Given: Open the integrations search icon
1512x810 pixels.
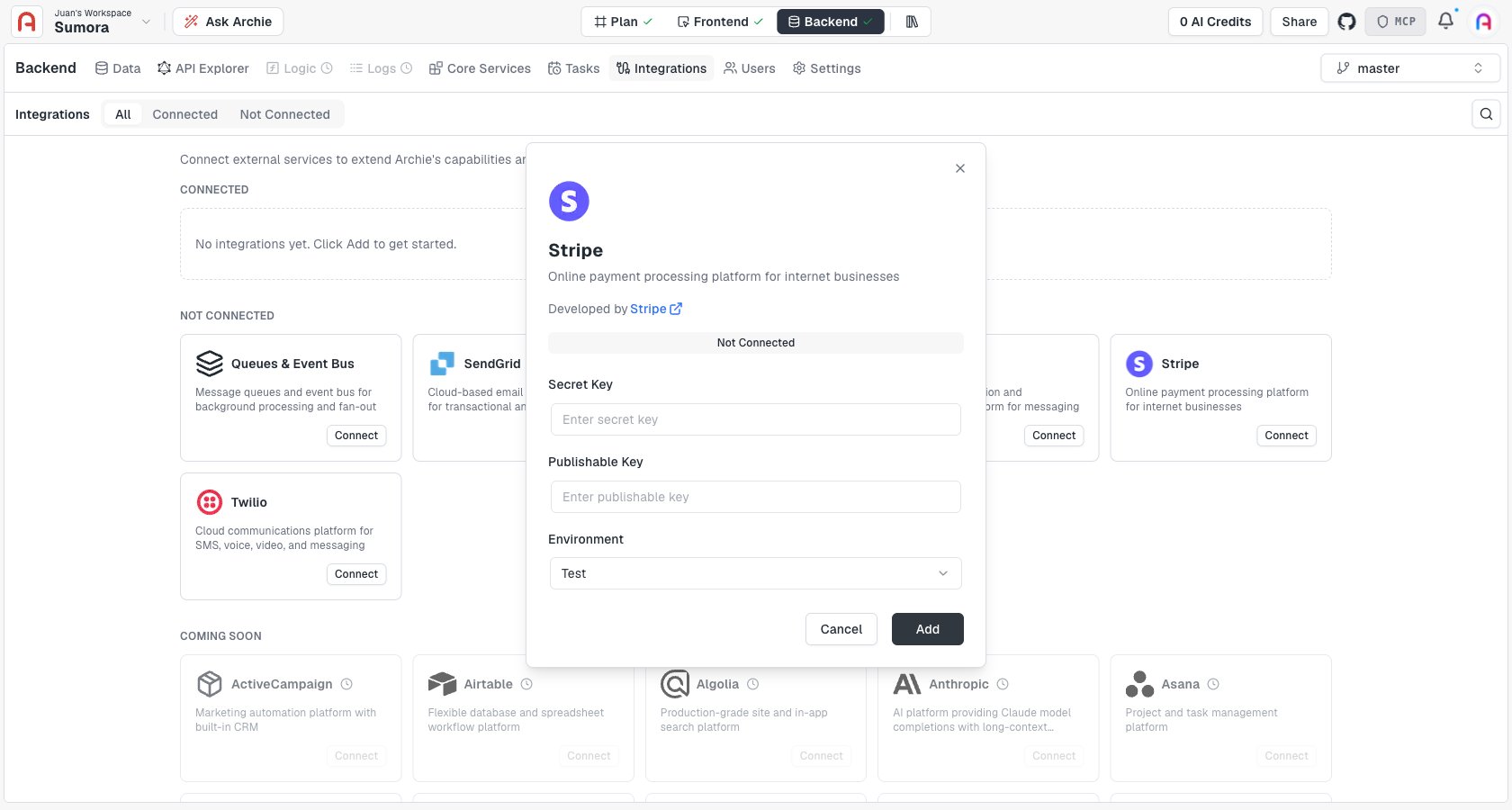Looking at the screenshot, I should 1486,114.
